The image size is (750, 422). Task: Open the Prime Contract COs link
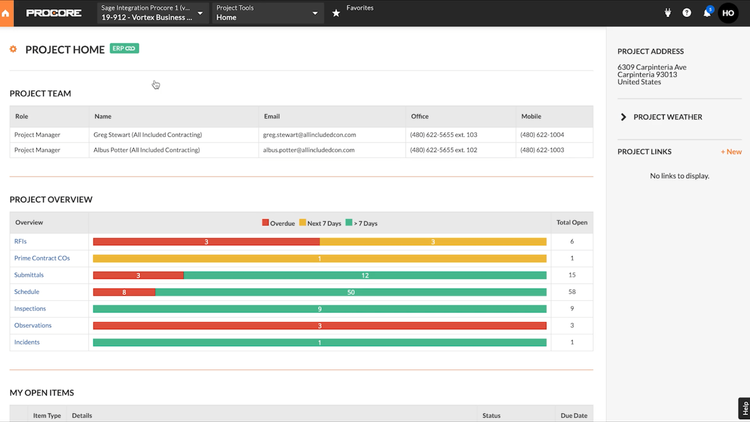pos(41,258)
